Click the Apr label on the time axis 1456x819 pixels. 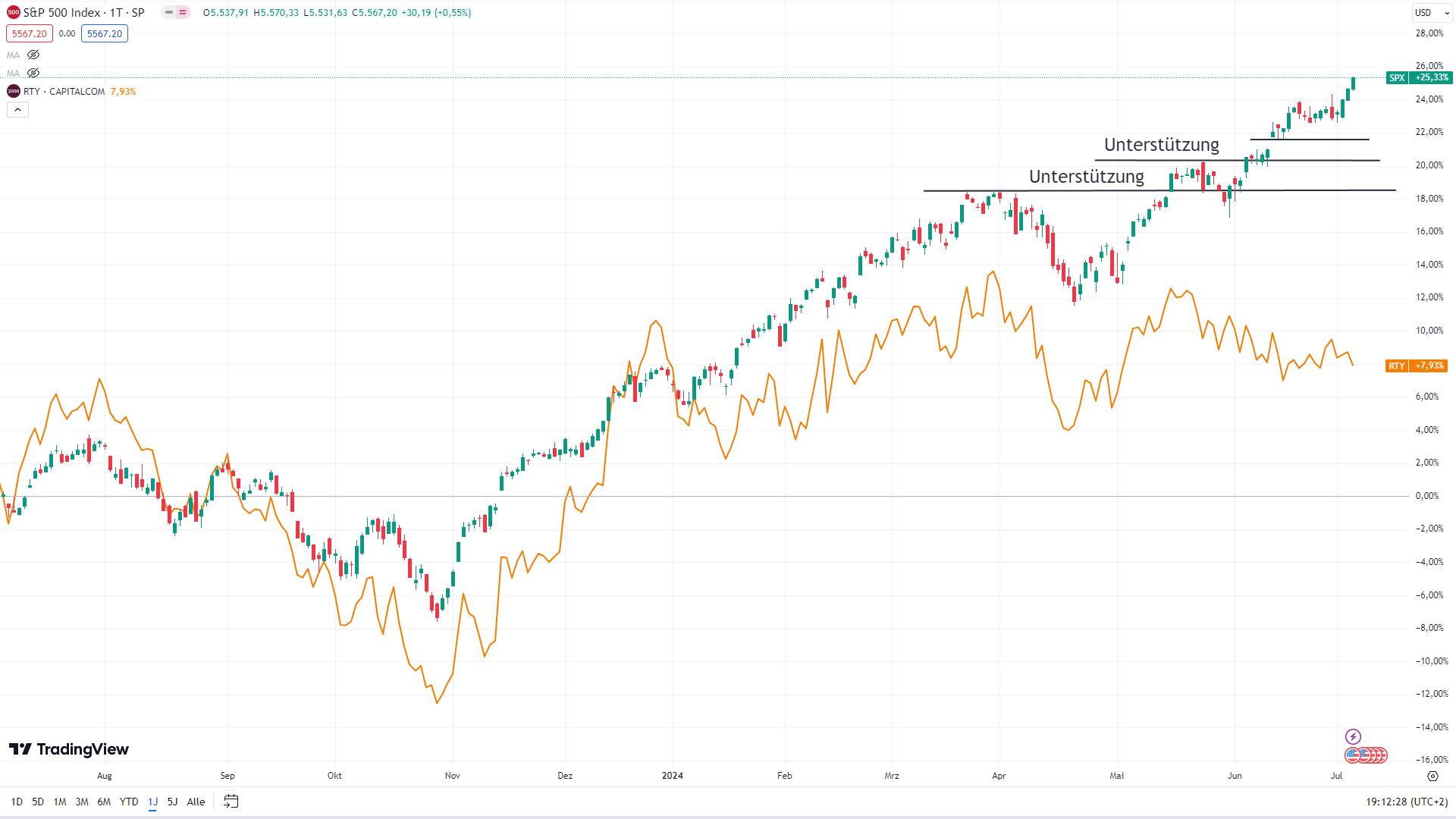(999, 776)
